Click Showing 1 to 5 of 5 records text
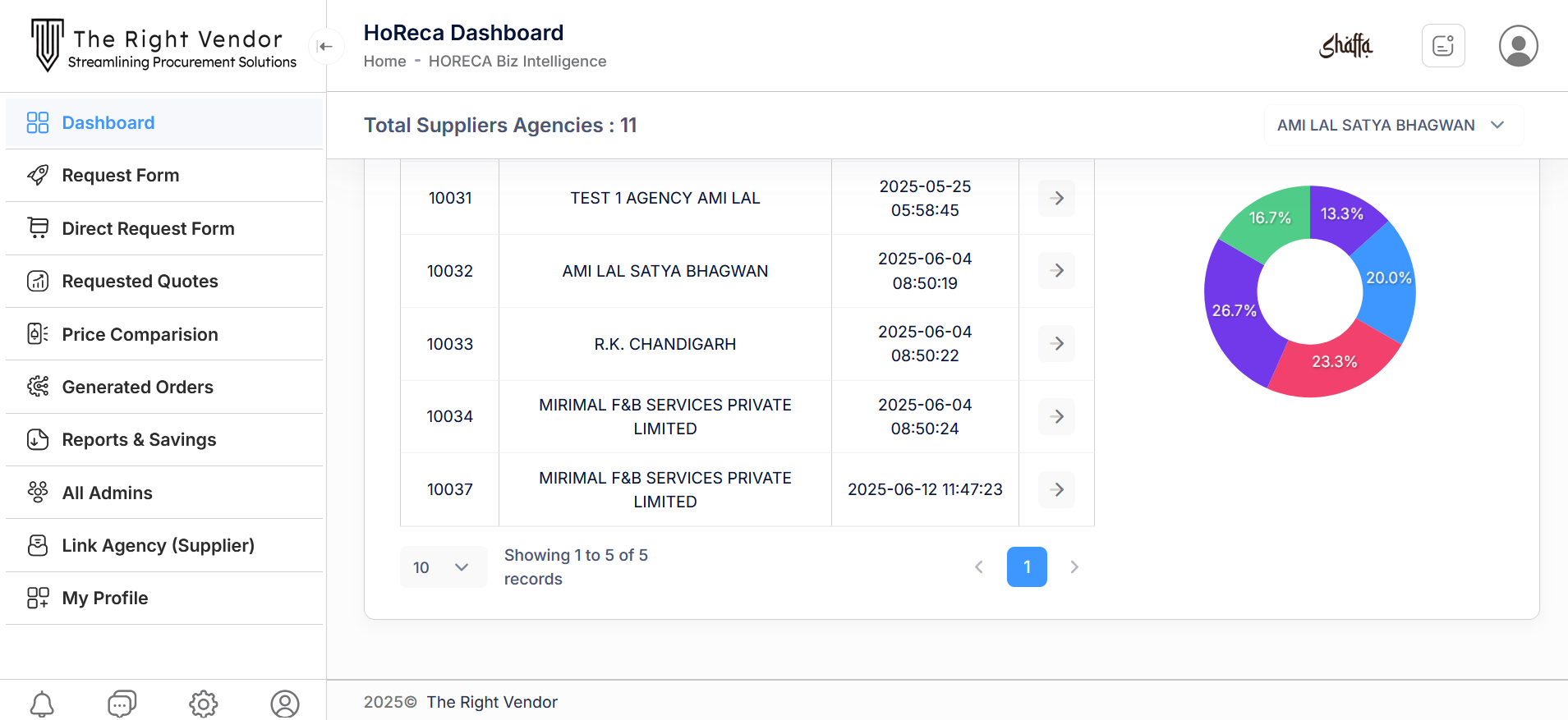The image size is (1568, 720). pyautogui.click(x=576, y=567)
